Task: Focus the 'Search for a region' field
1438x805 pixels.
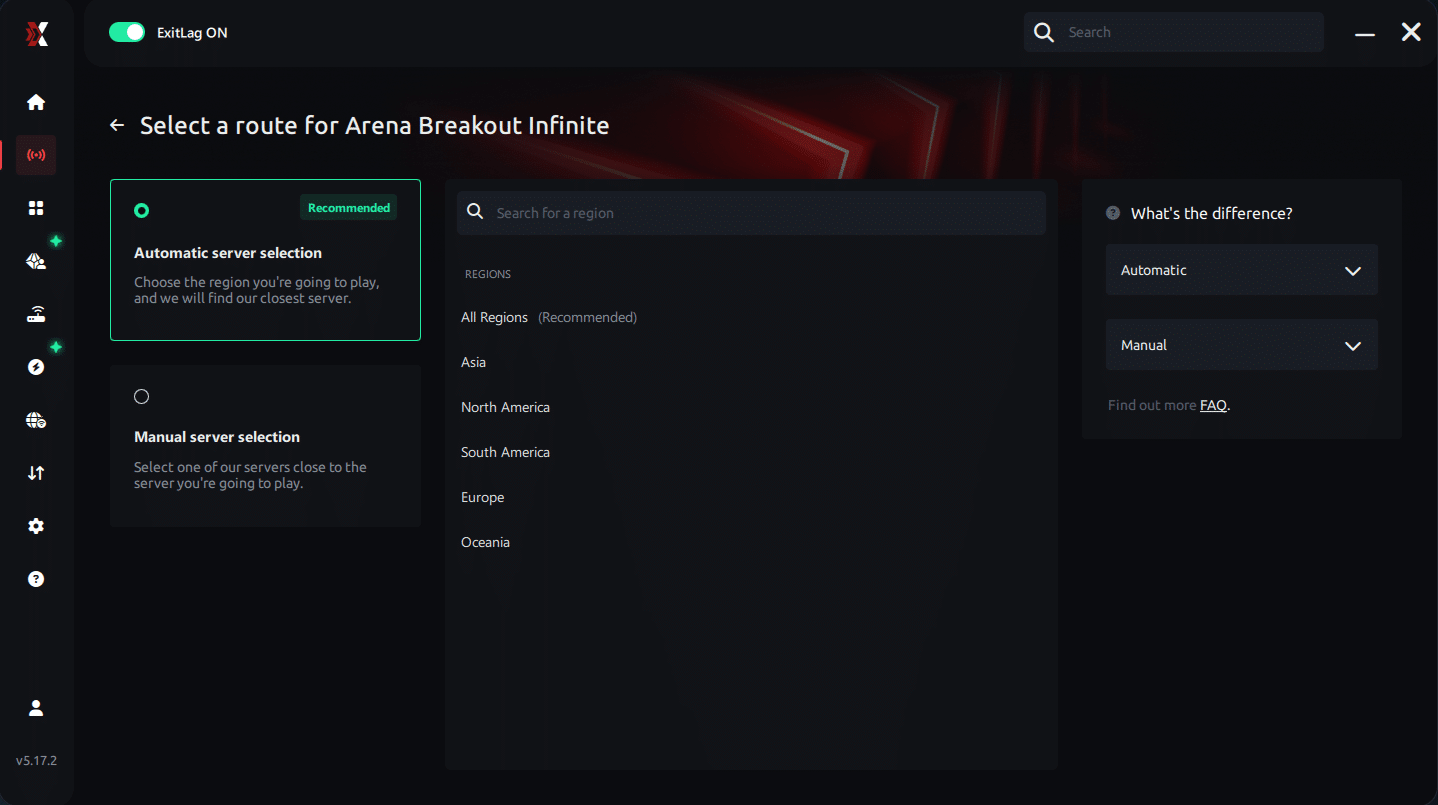Action: [751, 213]
